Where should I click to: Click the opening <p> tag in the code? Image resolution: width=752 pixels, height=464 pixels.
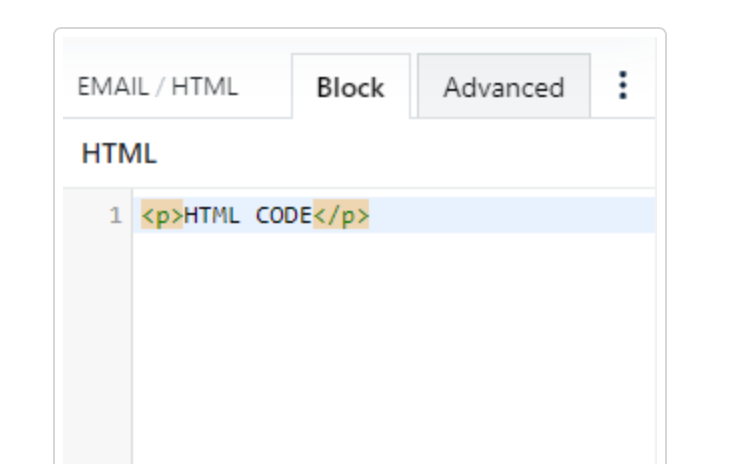click(161, 216)
